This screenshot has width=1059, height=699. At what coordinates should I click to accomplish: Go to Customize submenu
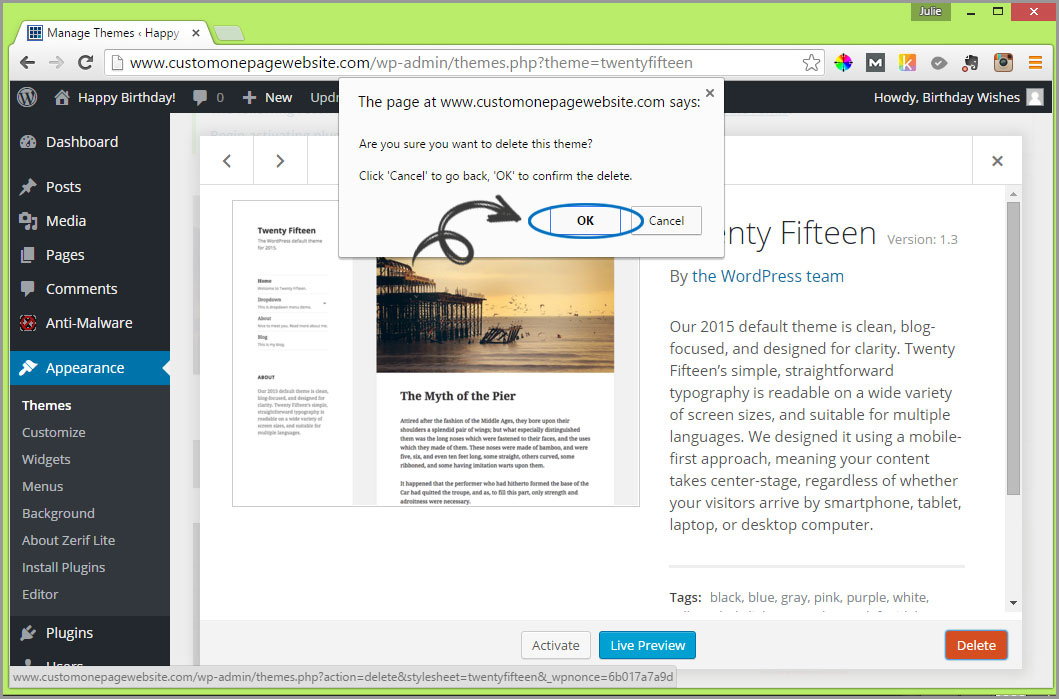point(53,432)
